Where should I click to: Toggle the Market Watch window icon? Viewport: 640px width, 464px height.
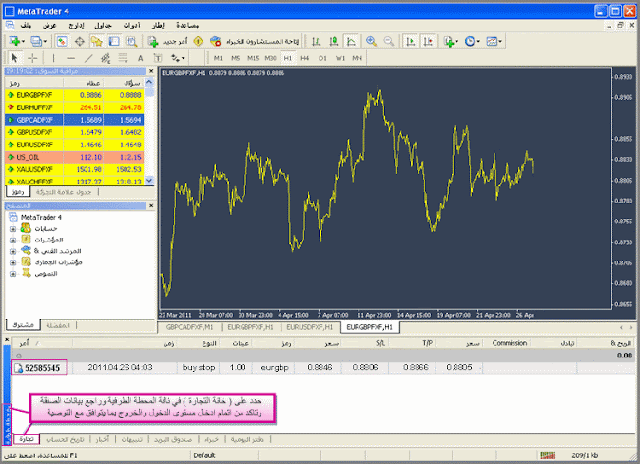[x=62, y=41]
